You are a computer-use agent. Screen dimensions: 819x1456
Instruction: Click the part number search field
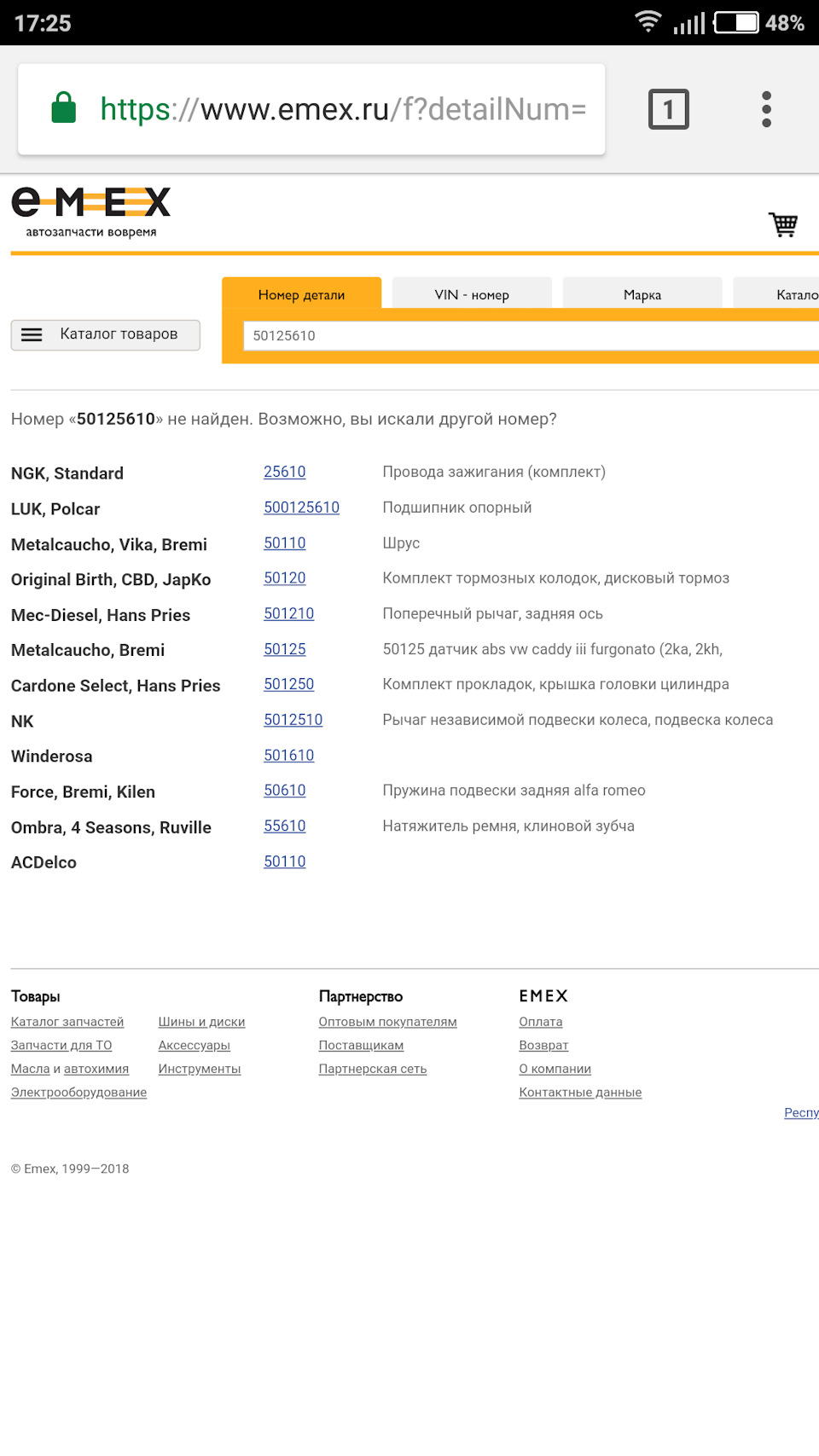[x=531, y=335]
